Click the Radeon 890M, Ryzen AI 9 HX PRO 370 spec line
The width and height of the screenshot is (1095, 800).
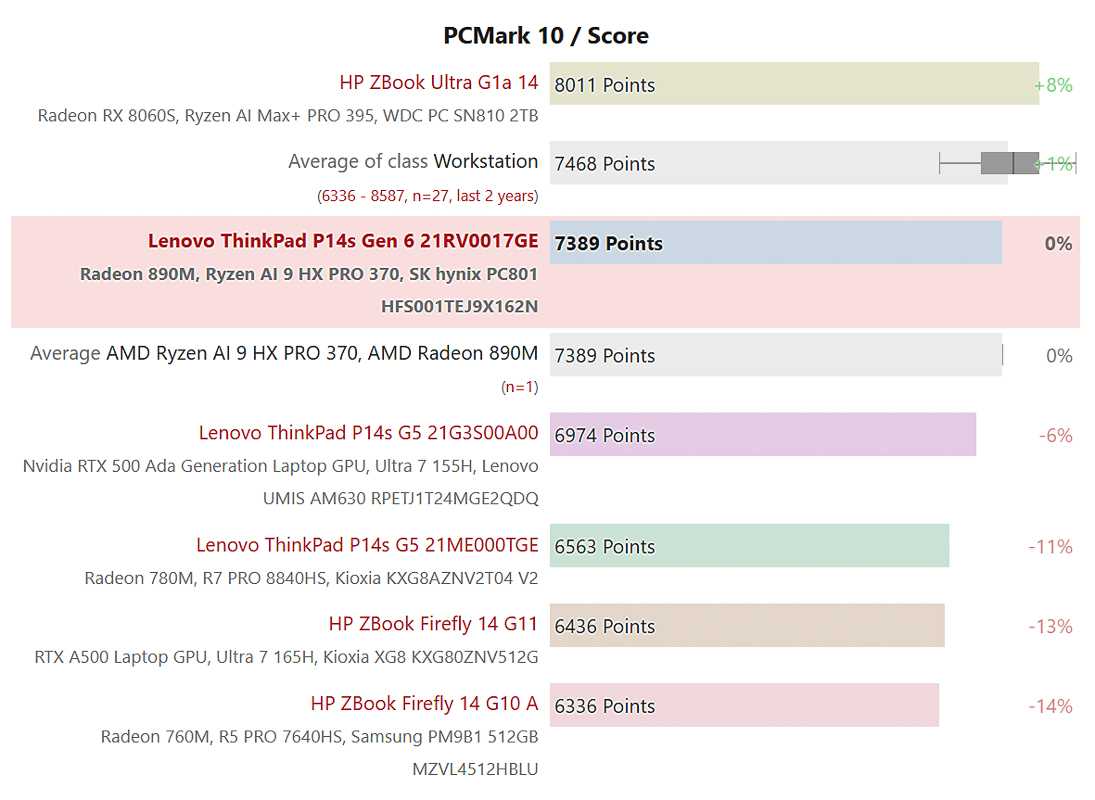click(309, 274)
